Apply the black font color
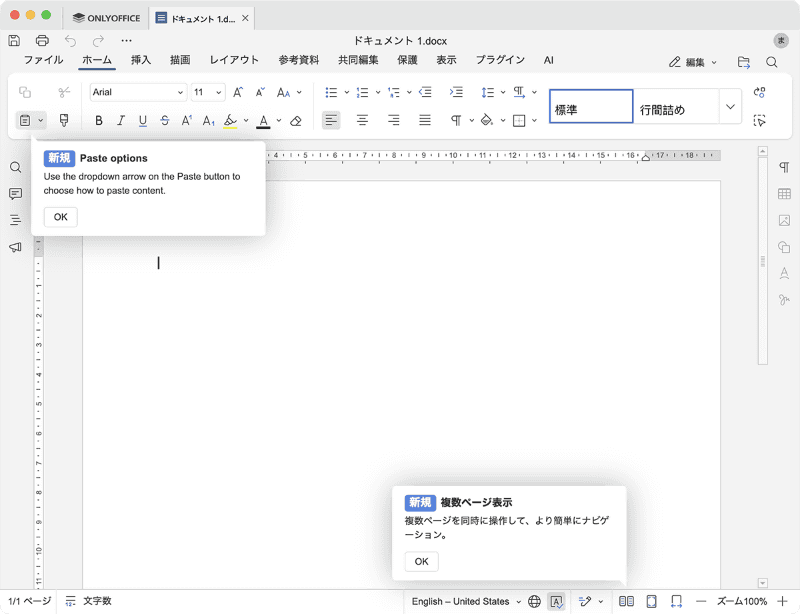800x614 pixels. coord(263,120)
